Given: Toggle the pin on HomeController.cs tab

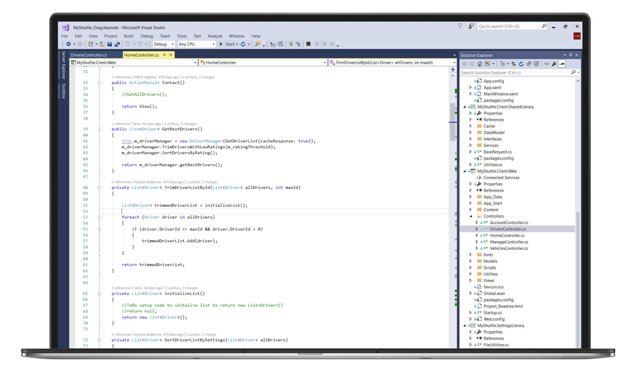Looking at the screenshot, I should click(x=164, y=55).
